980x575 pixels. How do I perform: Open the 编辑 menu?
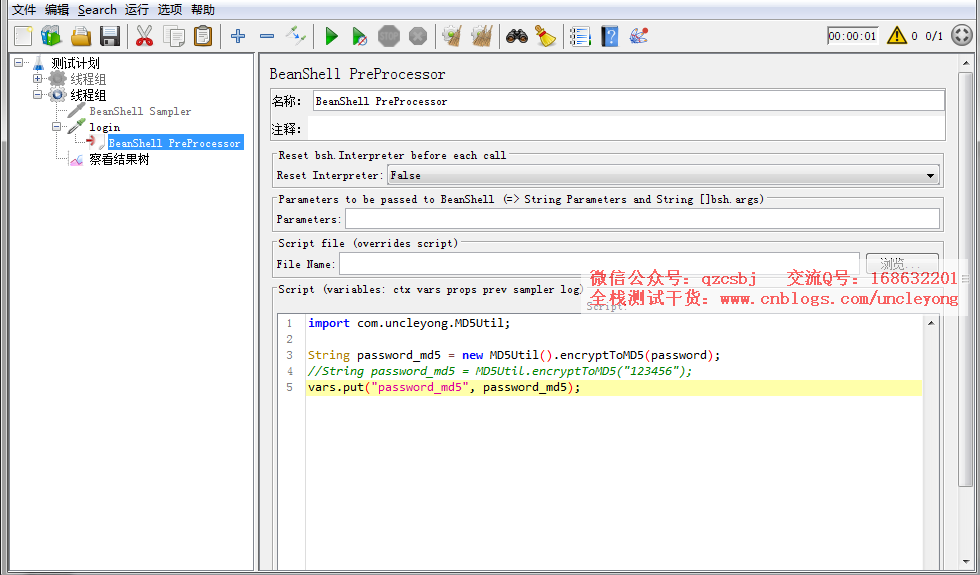(x=57, y=9)
